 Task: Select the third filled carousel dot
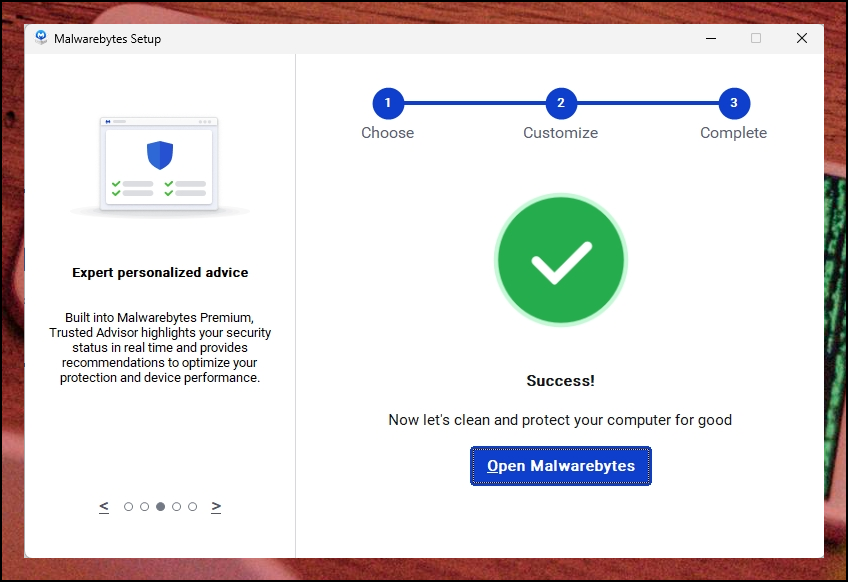click(x=161, y=507)
